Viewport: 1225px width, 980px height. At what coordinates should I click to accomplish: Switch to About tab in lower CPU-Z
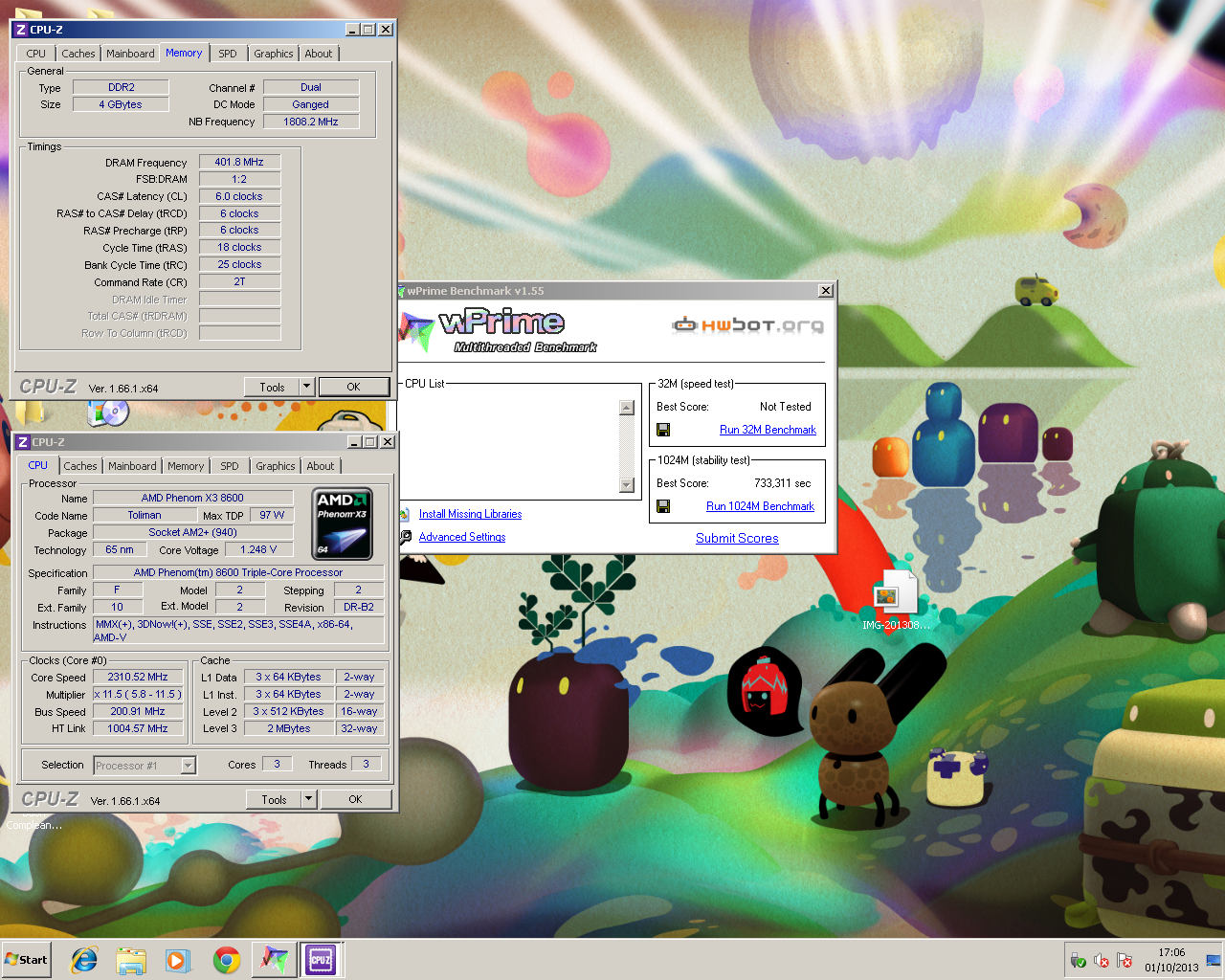(321, 466)
